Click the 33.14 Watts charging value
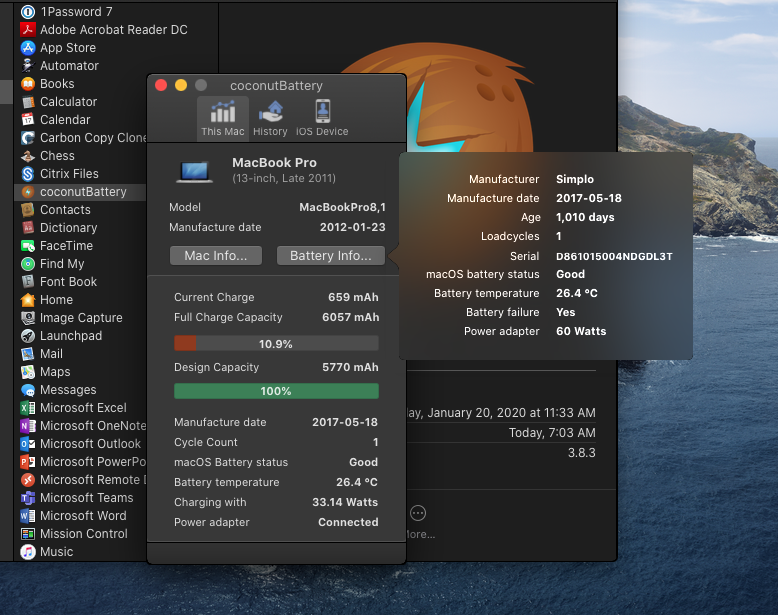 coord(345,502)
